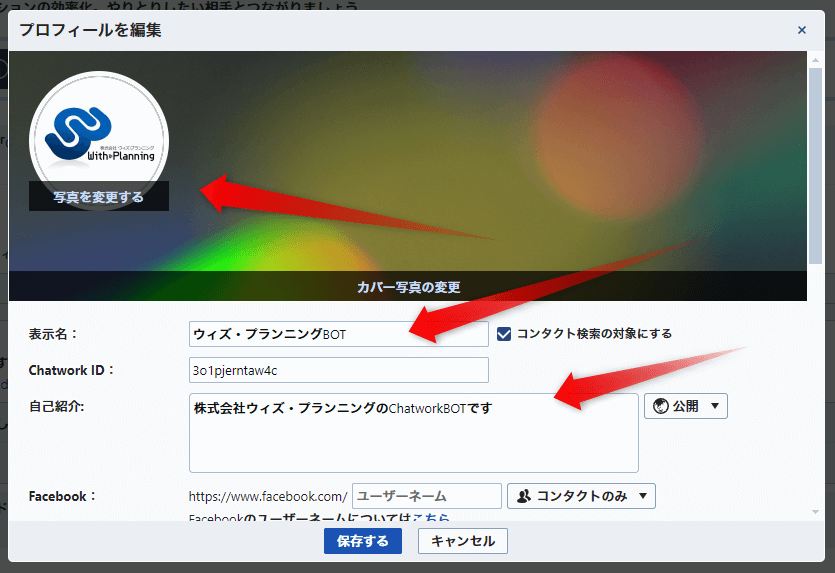Click カバー写真の変更 cover photo bar

click(x=408, y=286)
